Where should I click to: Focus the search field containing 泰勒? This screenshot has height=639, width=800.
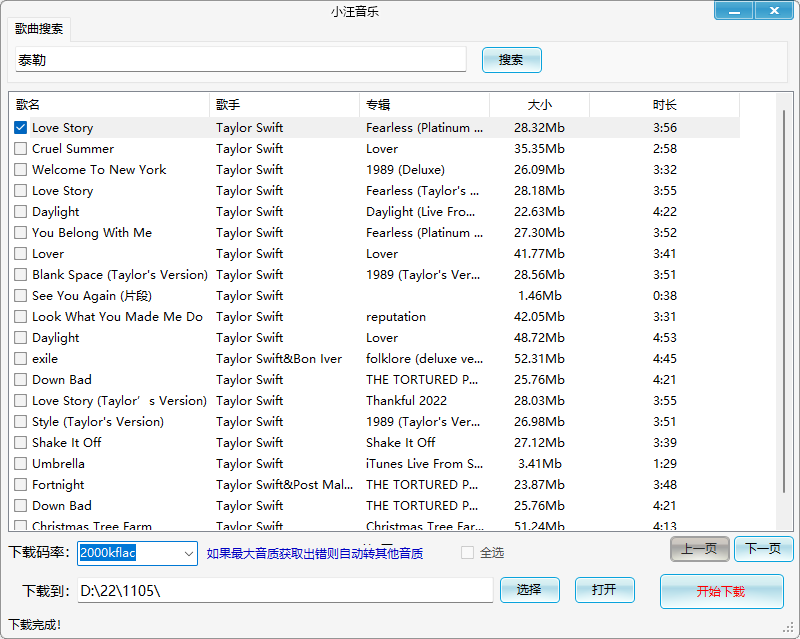(241, 60)
